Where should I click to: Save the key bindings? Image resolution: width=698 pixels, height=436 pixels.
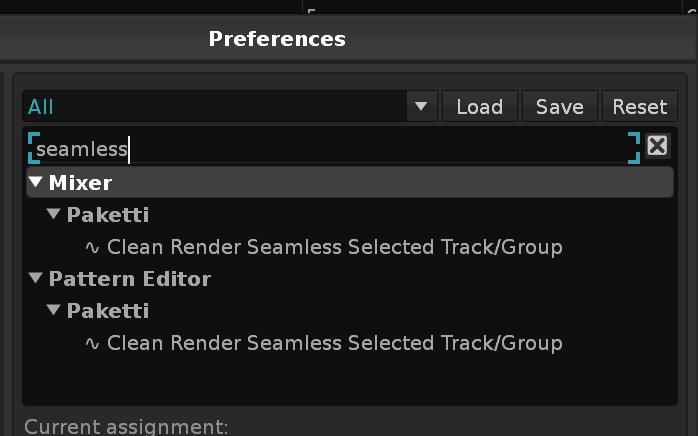coord(560,106)
